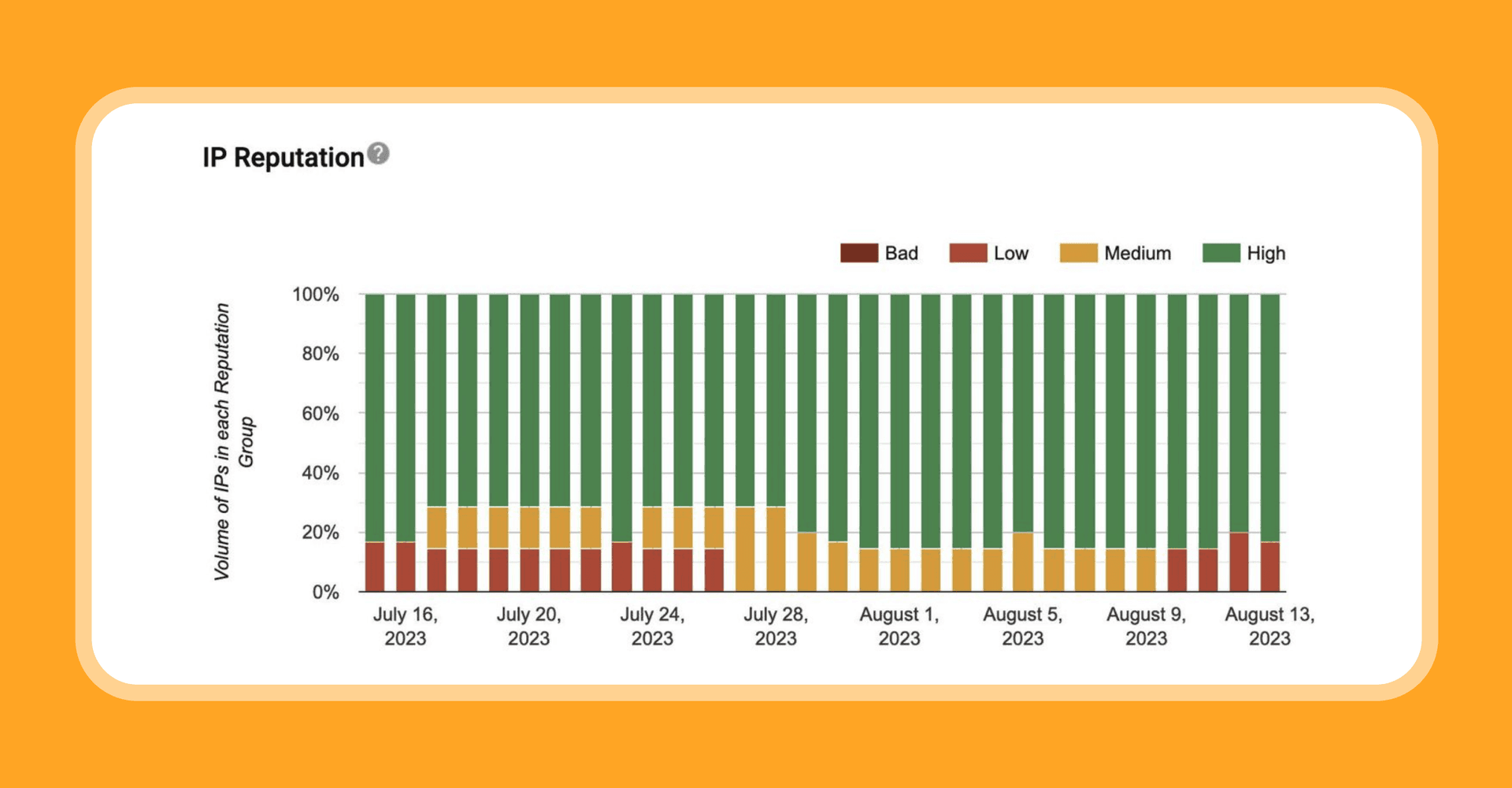Image resolution: width=1512 pixels, height=788 pixels.
Task: Select the August 13, 2023 date label
Action: pos(1269,626)
